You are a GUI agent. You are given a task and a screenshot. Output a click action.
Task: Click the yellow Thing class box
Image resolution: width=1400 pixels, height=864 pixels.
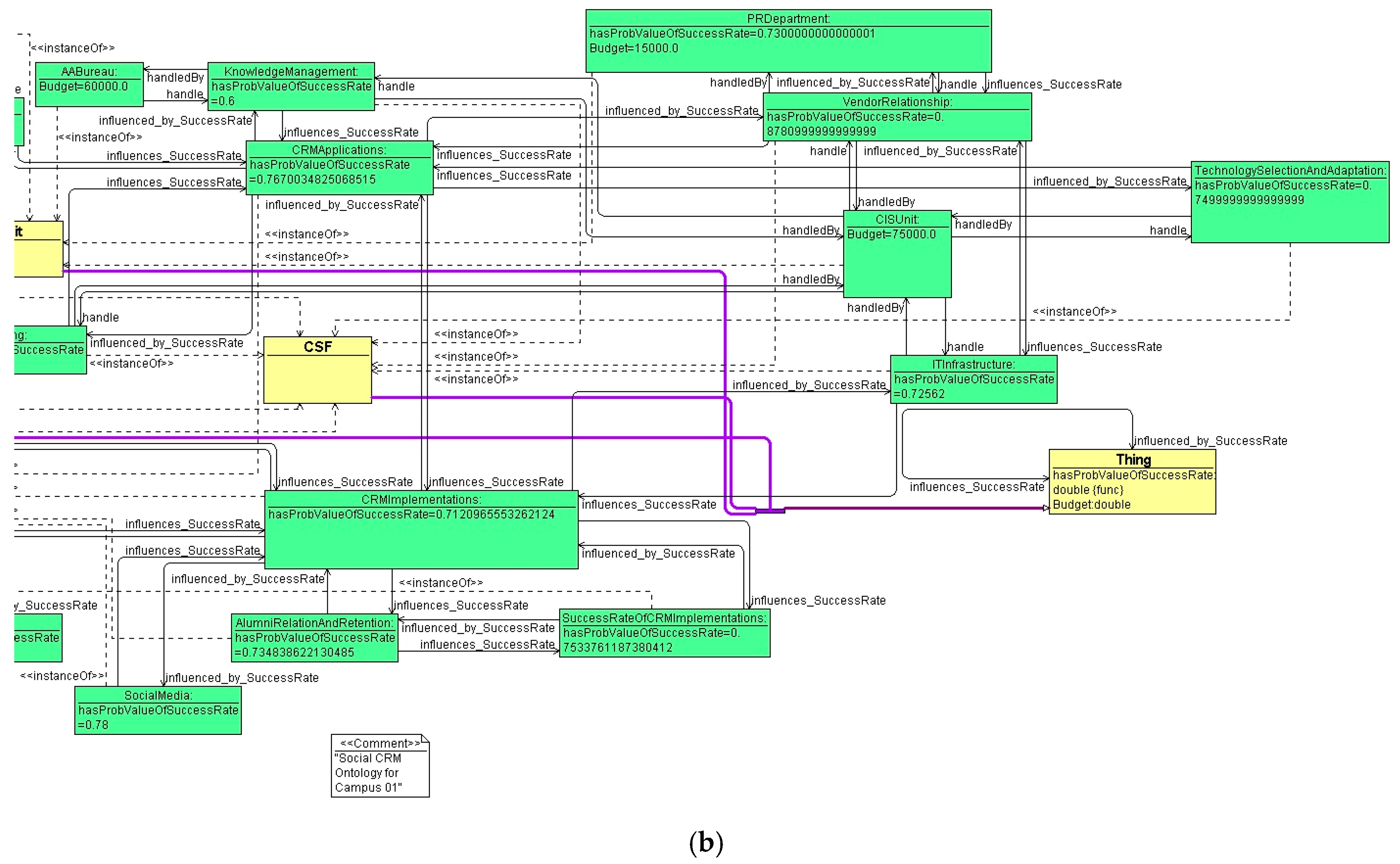pos(1132,482)
